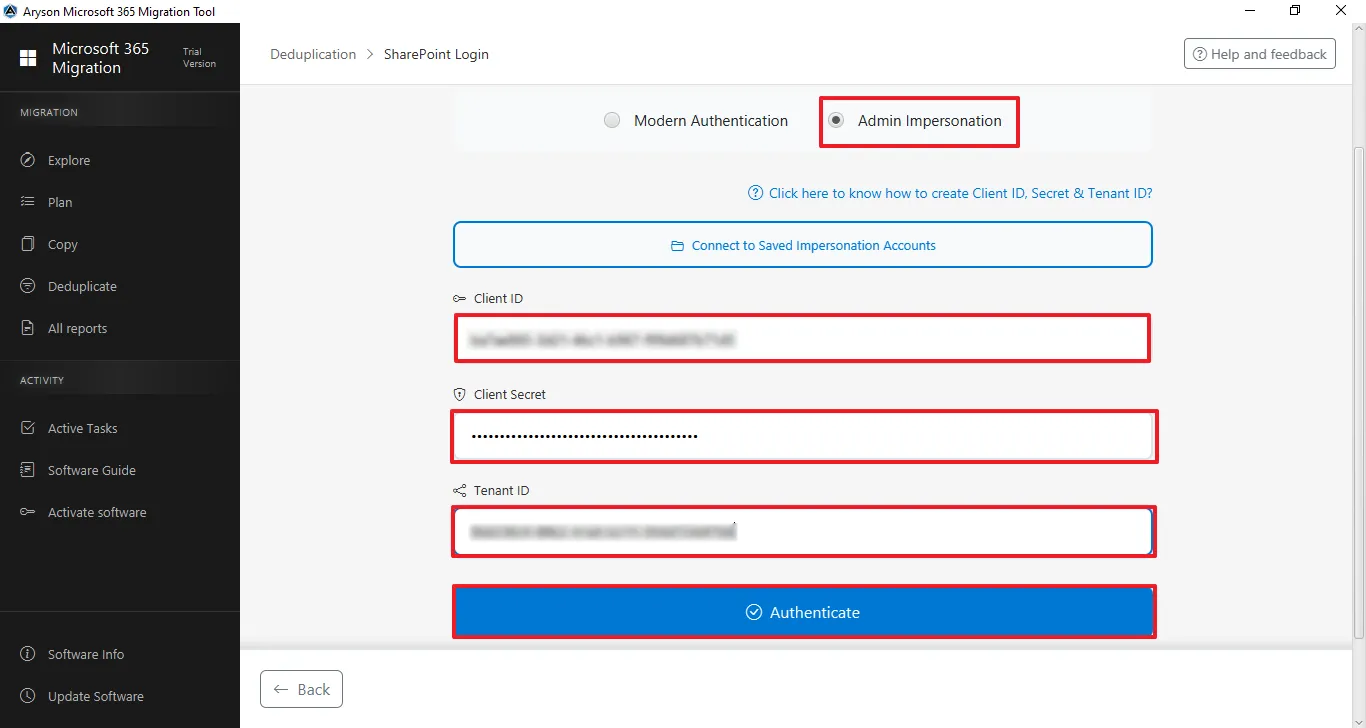This screenshot has width=1366, height=728.
Task: Go to Deduplication in the breadcrumb
Action: pyautogui.click(x=313, y=54)
